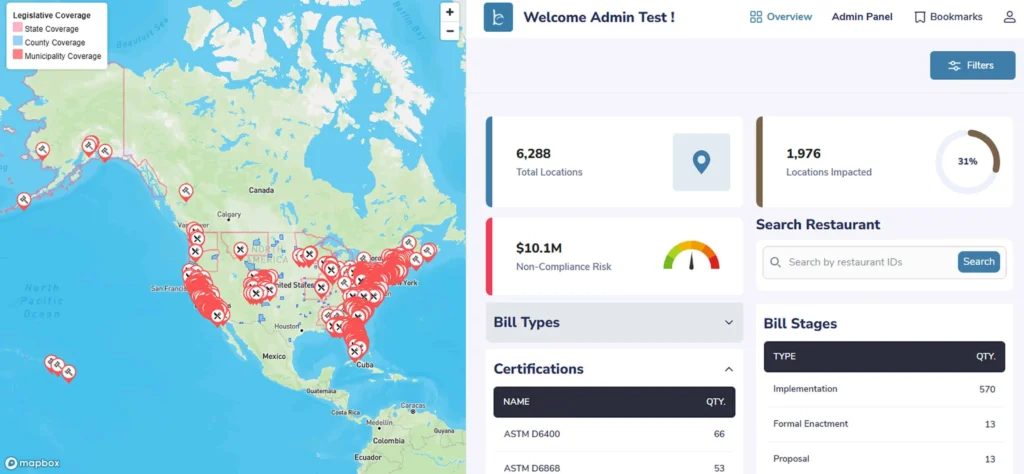The image size is (1024, 474).
Task: Switch to the Overview tab
Action: [780, 17]
